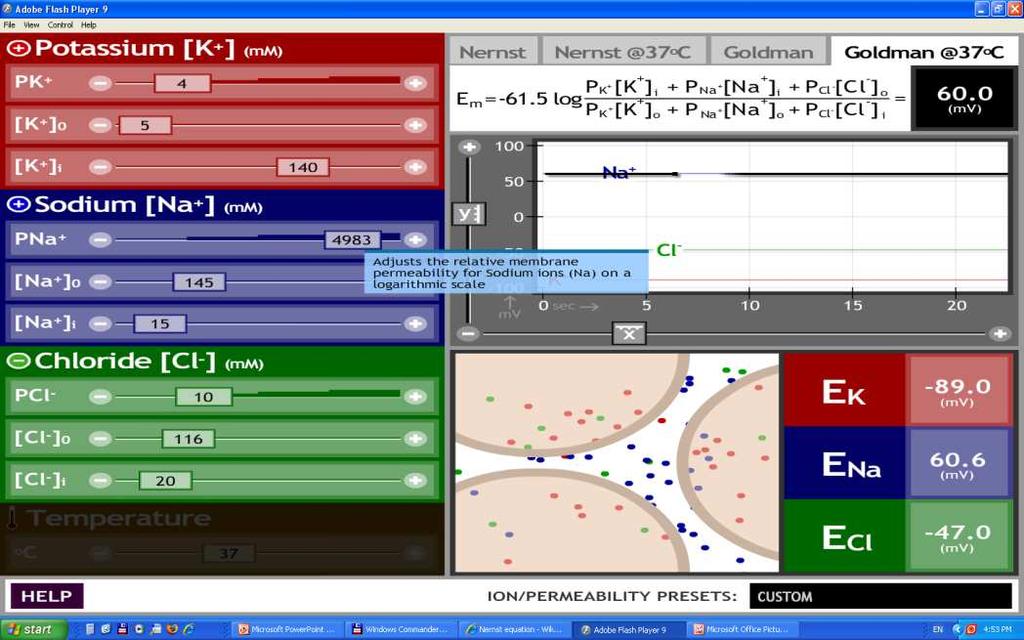Open the File menu
The height and width of the screenshot is (640, 1024).
[9, 25]
